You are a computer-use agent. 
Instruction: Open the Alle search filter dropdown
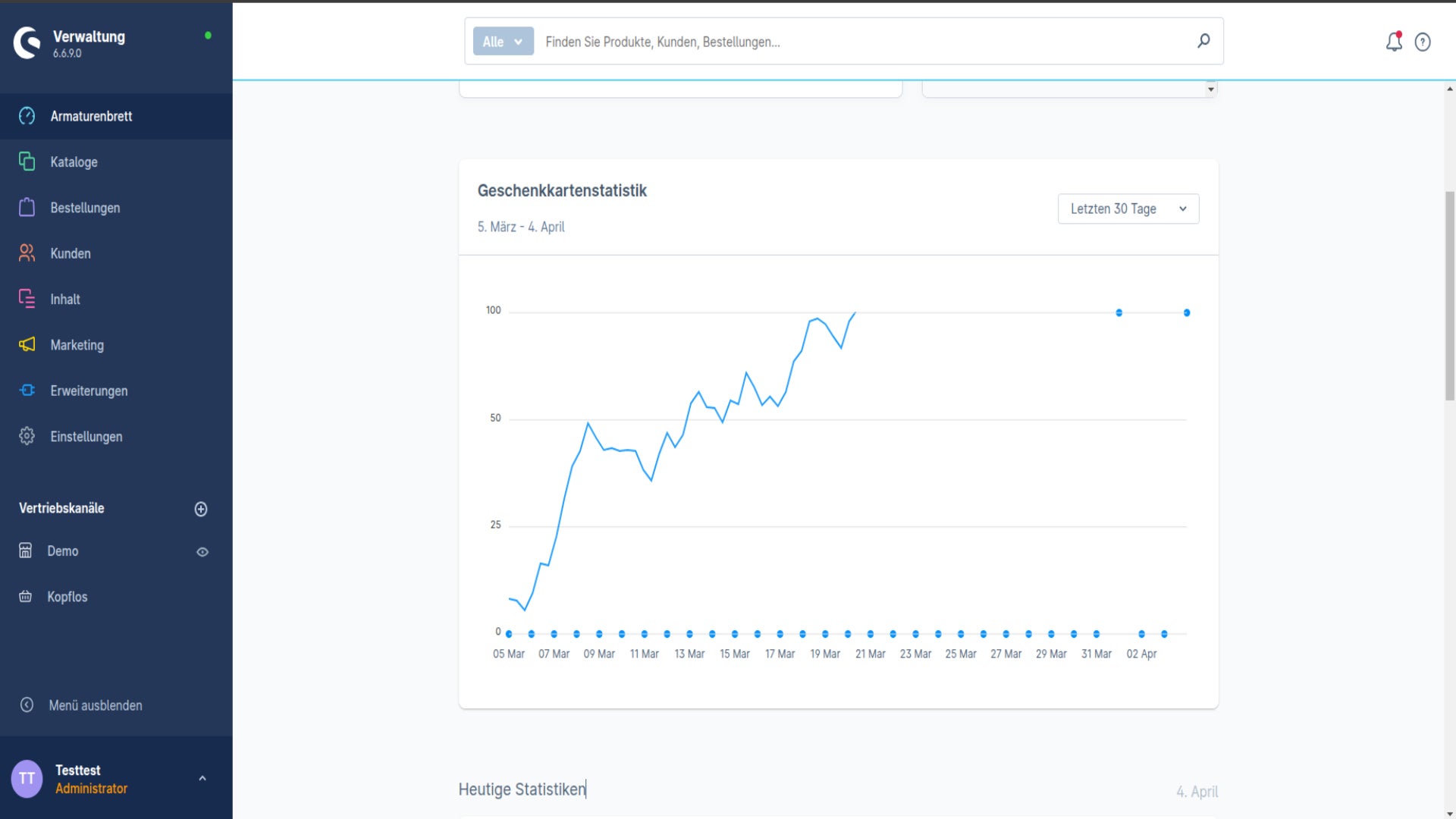coord(504,42)
